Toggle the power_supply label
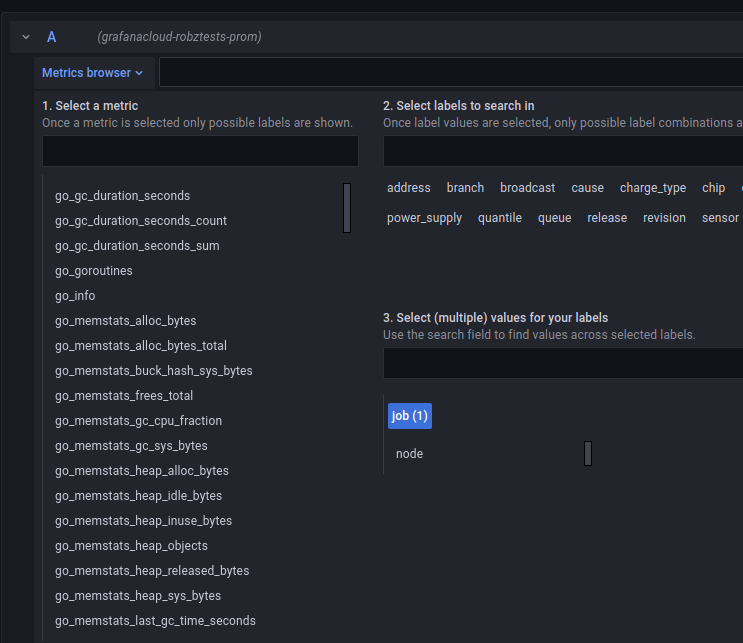This screenshot has width=743, height=643. [x=424, y=218]
